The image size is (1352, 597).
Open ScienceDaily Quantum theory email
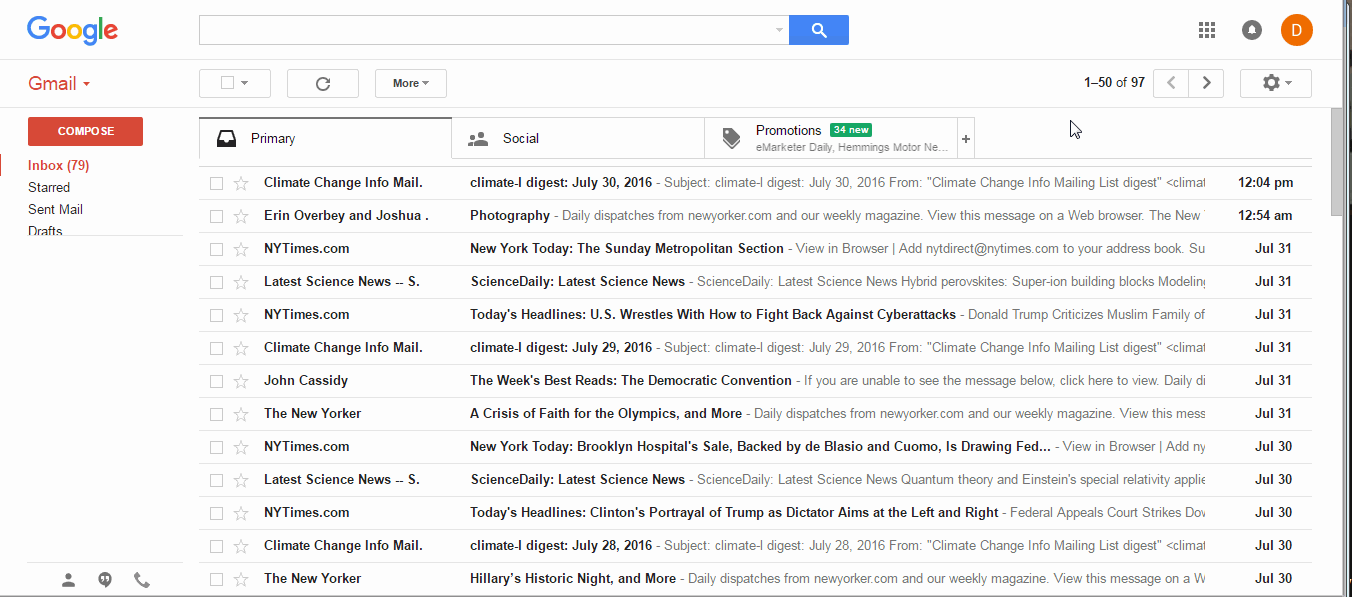click(755, 480)
